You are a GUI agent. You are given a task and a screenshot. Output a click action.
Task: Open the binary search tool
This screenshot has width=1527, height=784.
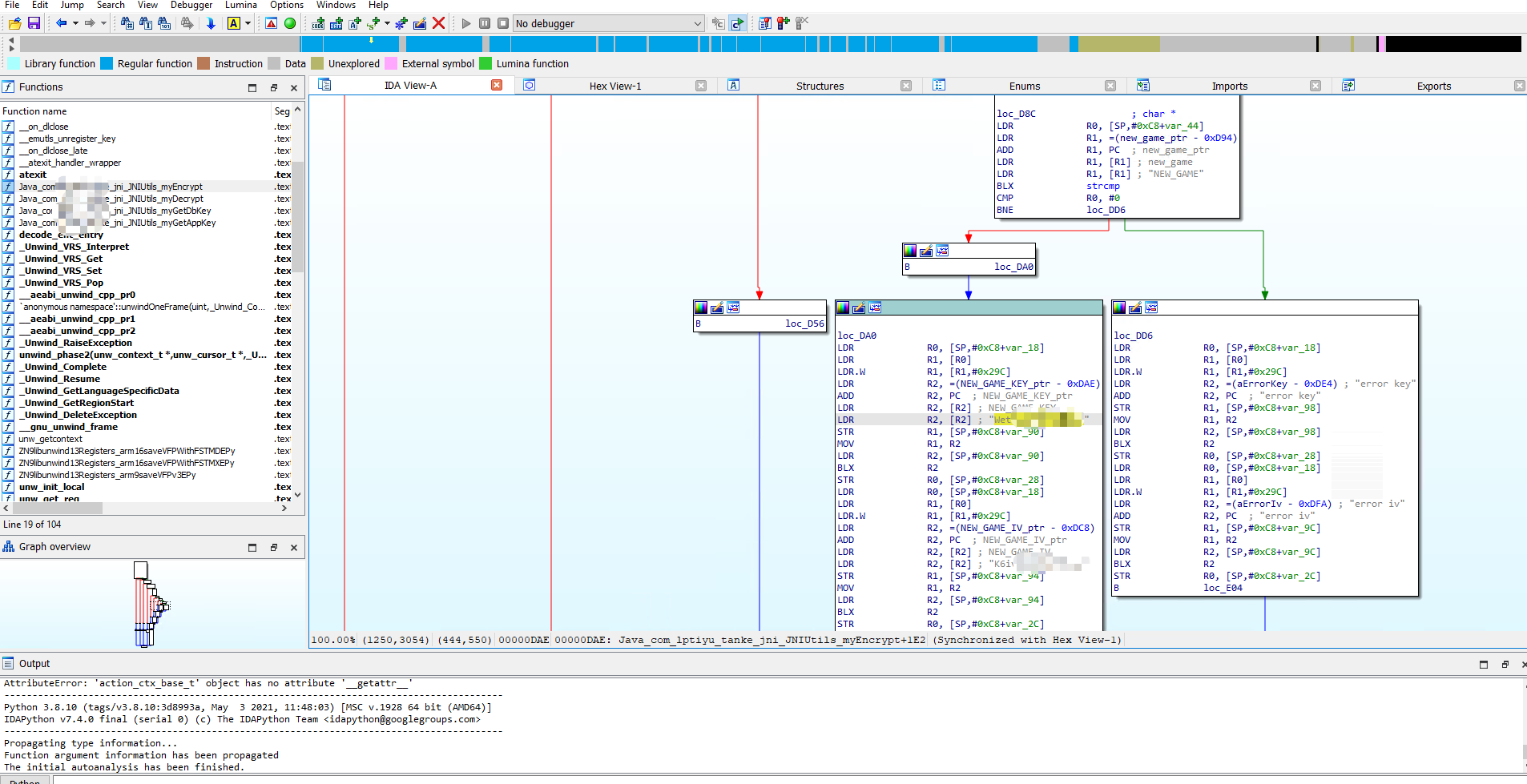click(x=165, y=23)
